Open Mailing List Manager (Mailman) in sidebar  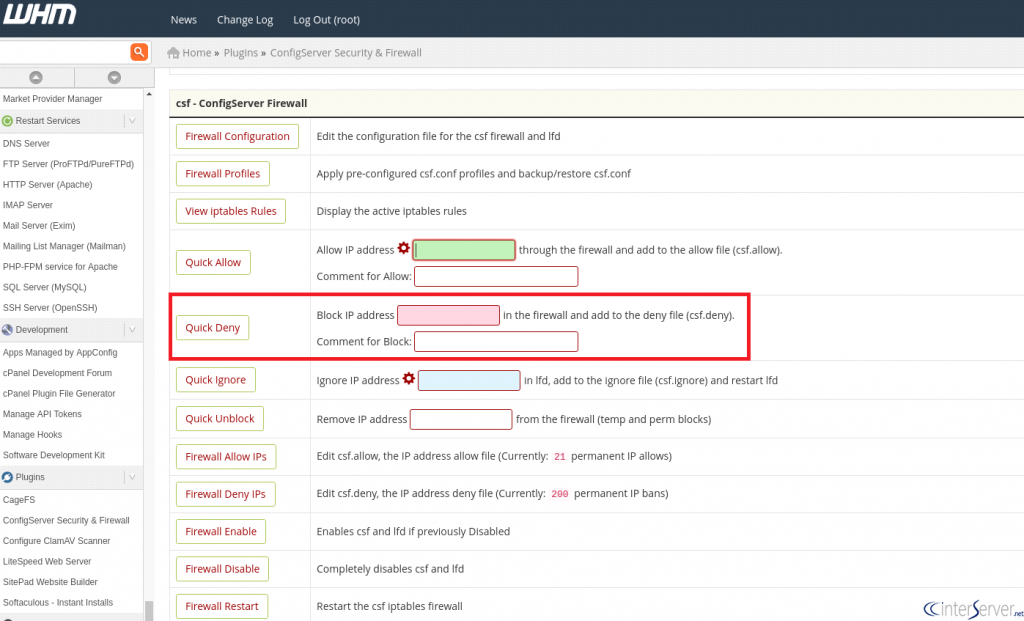[x=64, y=246]
